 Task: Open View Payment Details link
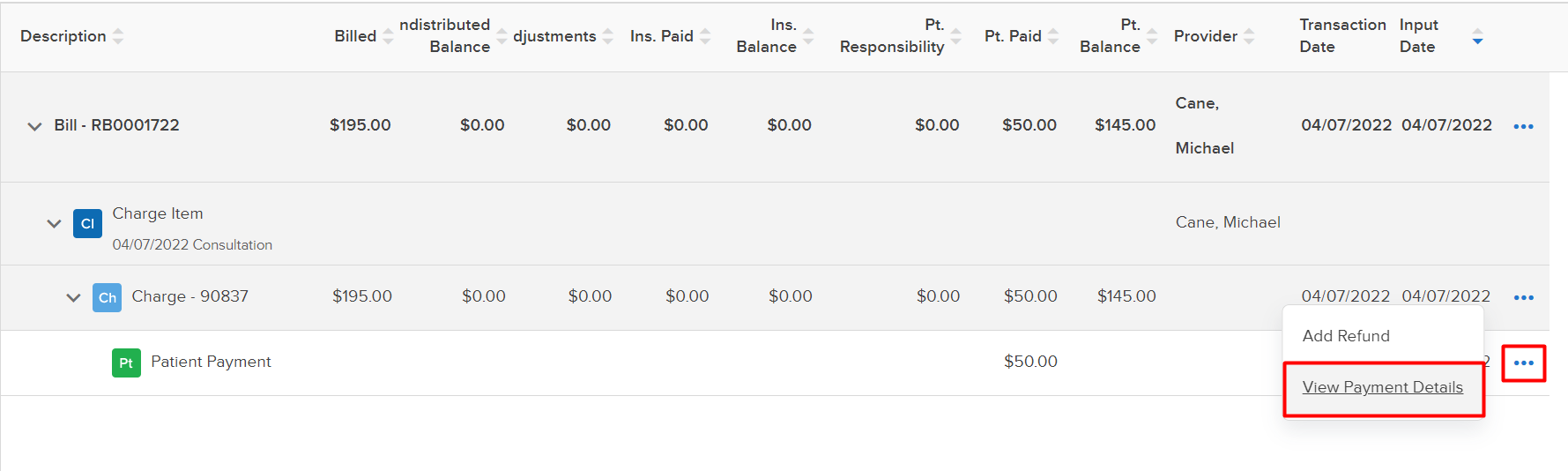click(1382, 387)
